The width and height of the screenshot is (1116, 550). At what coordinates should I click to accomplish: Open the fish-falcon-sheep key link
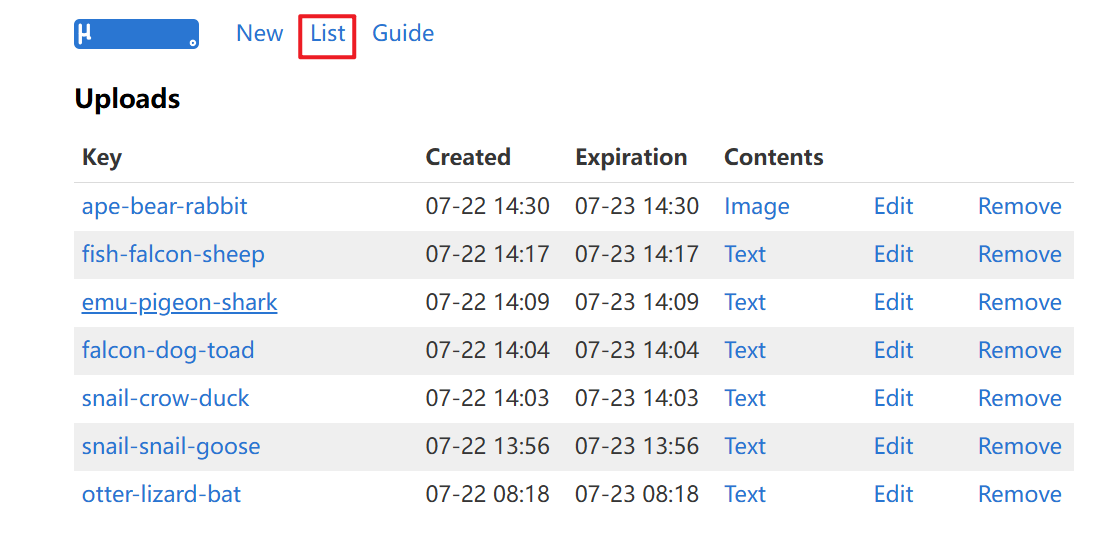[x=173, y=254]
